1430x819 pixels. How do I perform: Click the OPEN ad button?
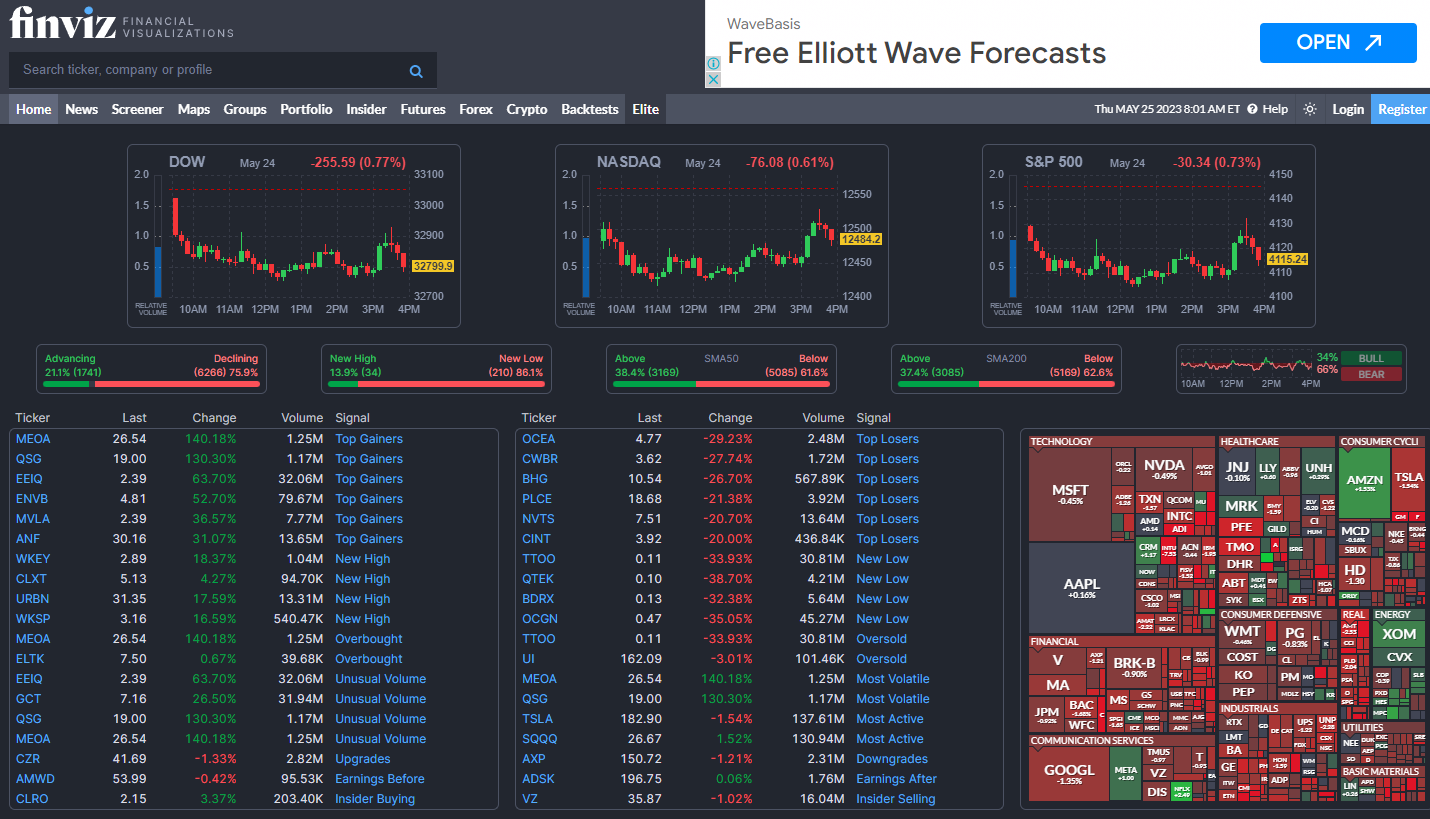[1338, 43]
